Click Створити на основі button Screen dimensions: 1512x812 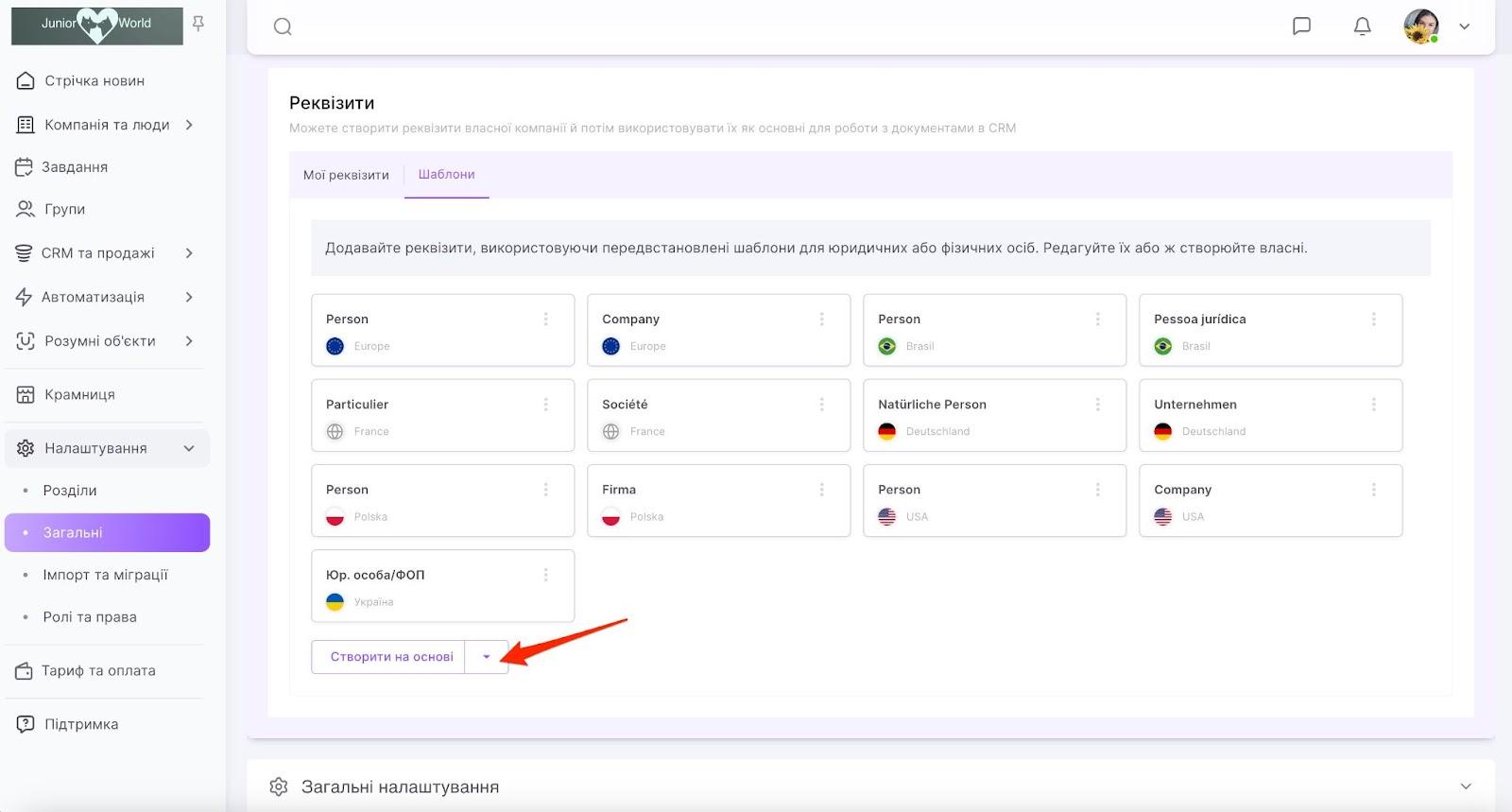(x=391, y=657)
